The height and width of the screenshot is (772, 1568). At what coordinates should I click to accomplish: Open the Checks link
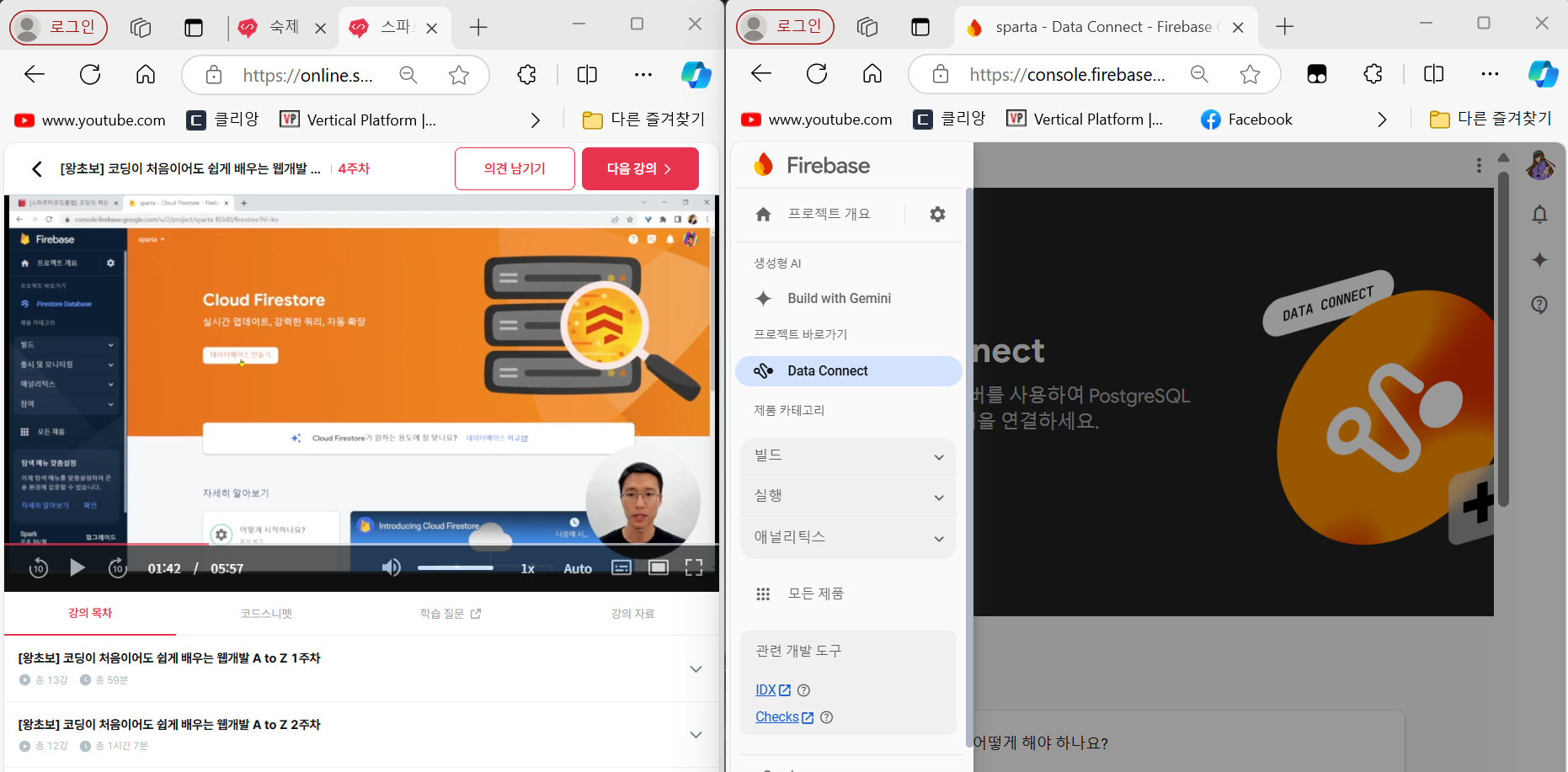[784, 717]
